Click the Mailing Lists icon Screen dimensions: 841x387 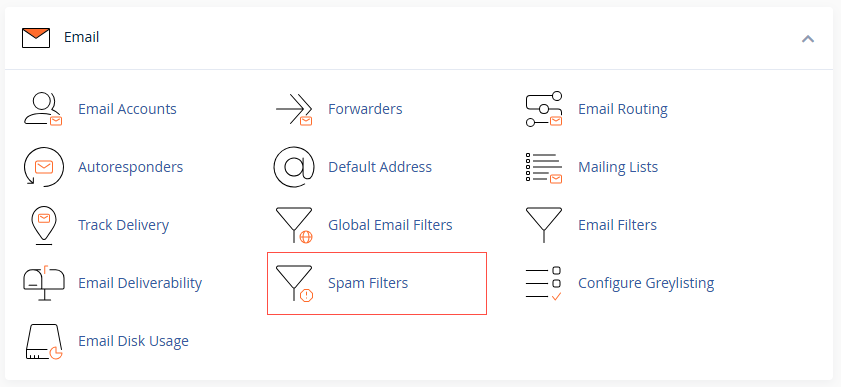[544, 168]
